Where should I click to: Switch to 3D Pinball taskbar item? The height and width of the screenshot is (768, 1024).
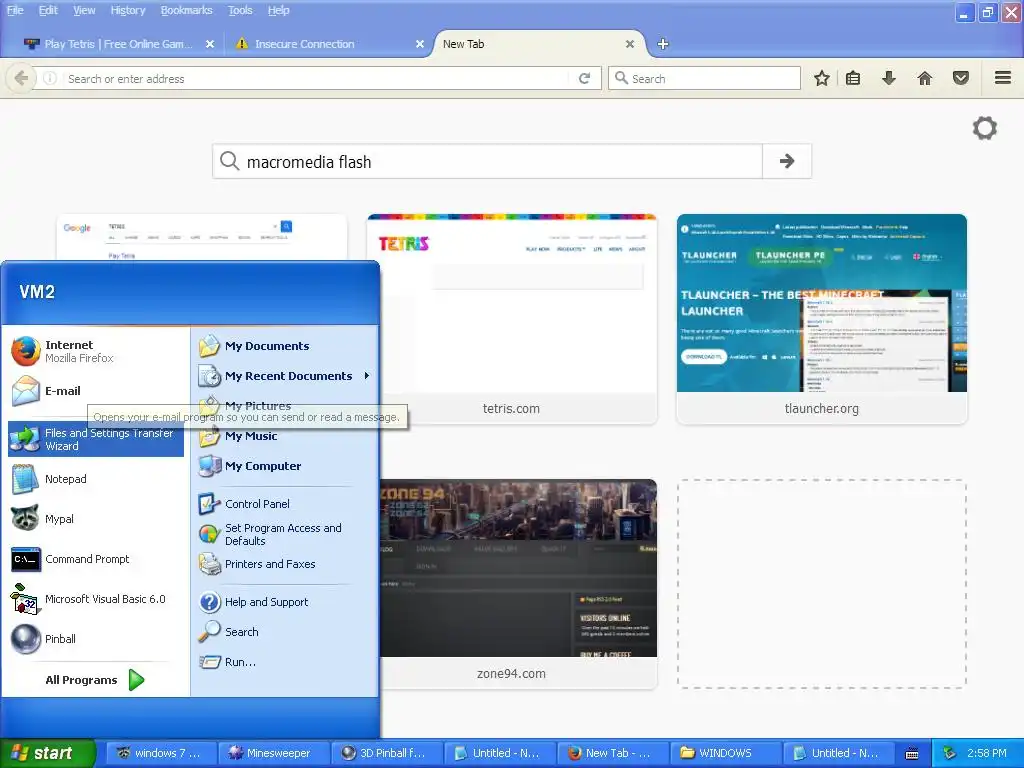385,753
